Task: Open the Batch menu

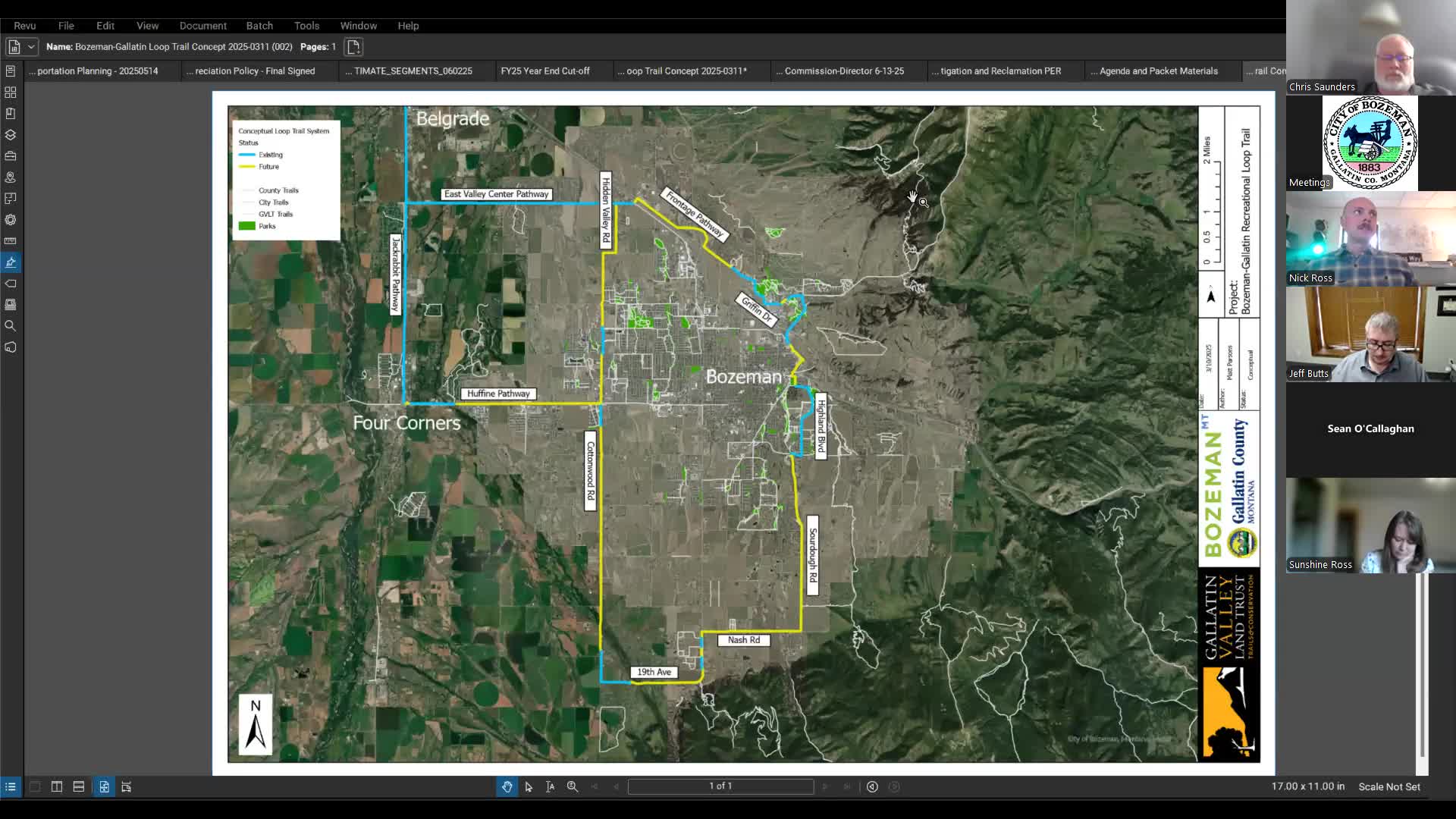Action: 259,26
